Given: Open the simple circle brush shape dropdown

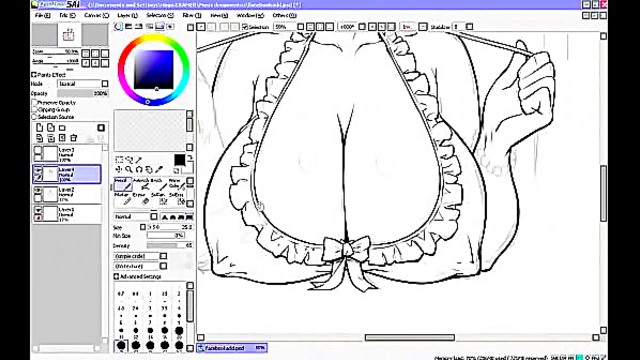Looking at the screenshot, I should coord(140,256).
